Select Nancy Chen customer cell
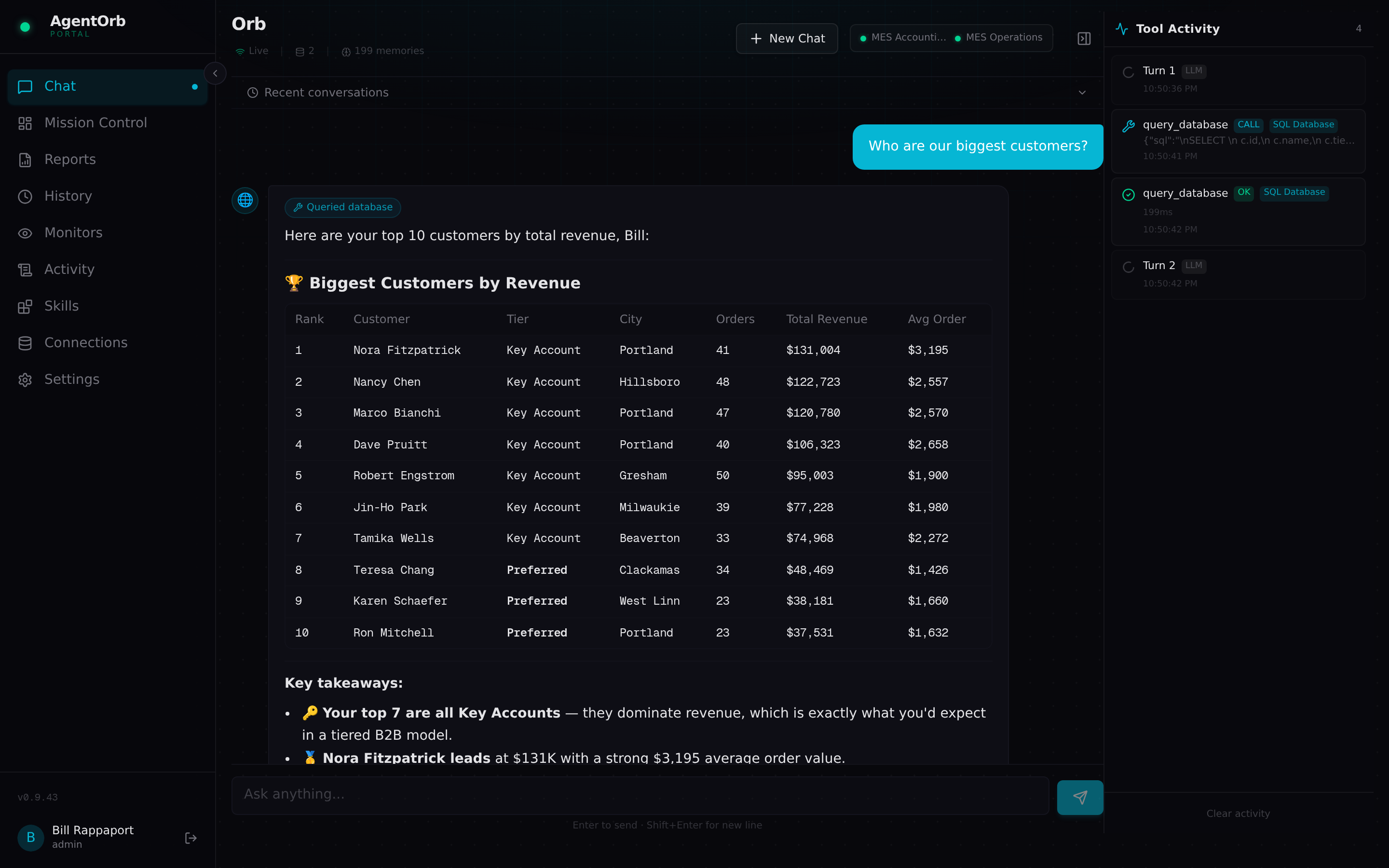The image size is (1389, 868). [x=387, y=382]
